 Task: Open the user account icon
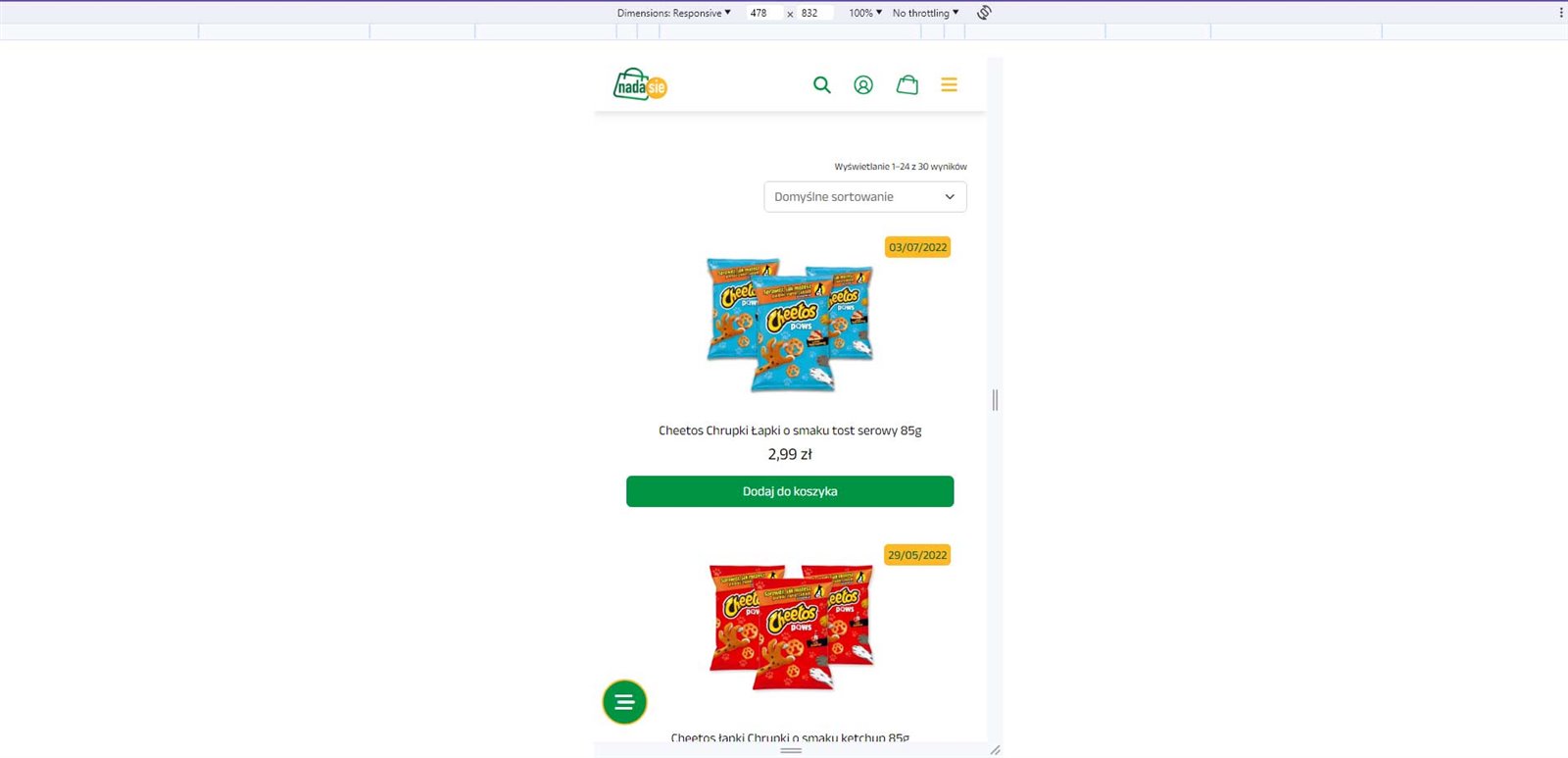point(863,85)
